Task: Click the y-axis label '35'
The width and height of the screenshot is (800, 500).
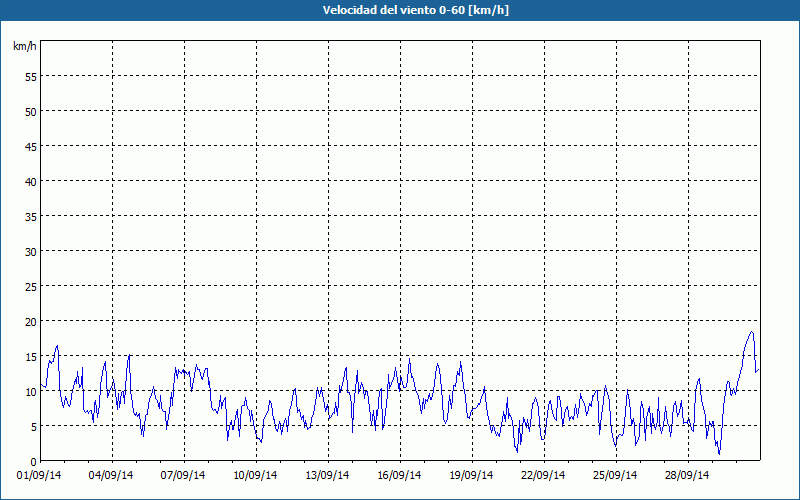Action: click(31, 216)
